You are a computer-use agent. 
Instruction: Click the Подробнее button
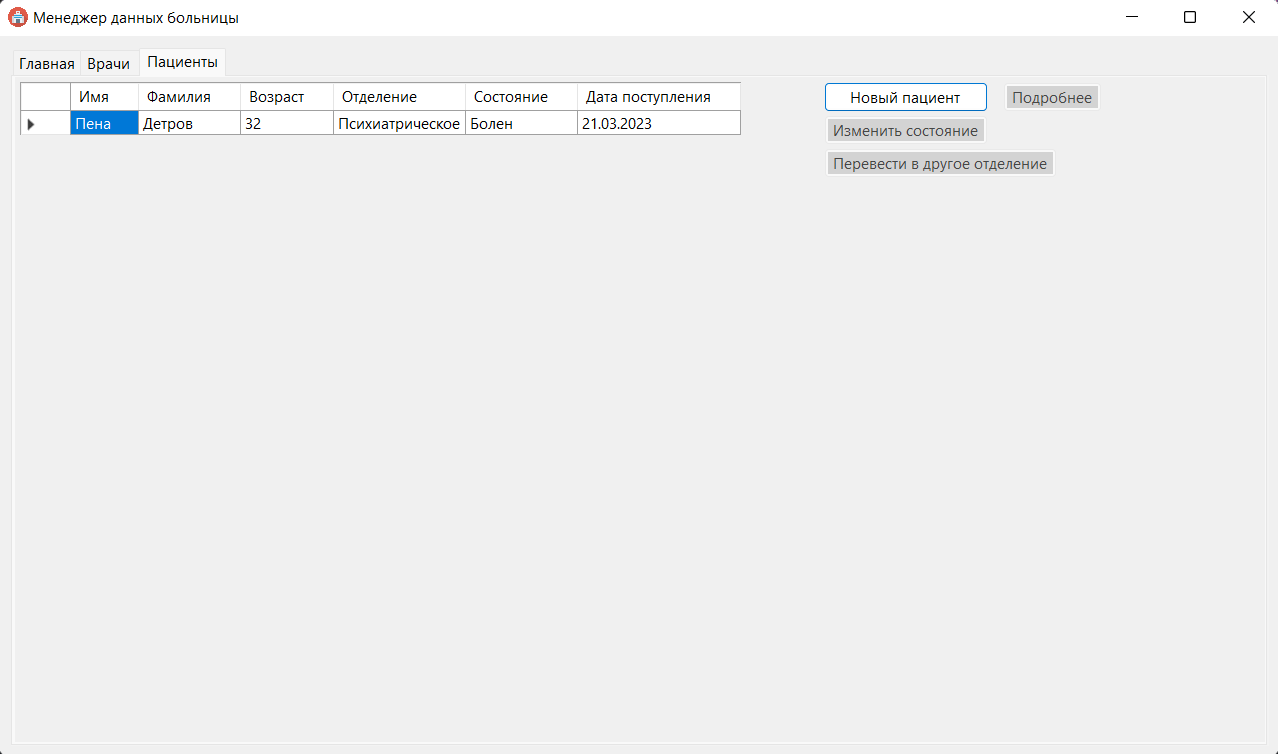point(1052,97)
